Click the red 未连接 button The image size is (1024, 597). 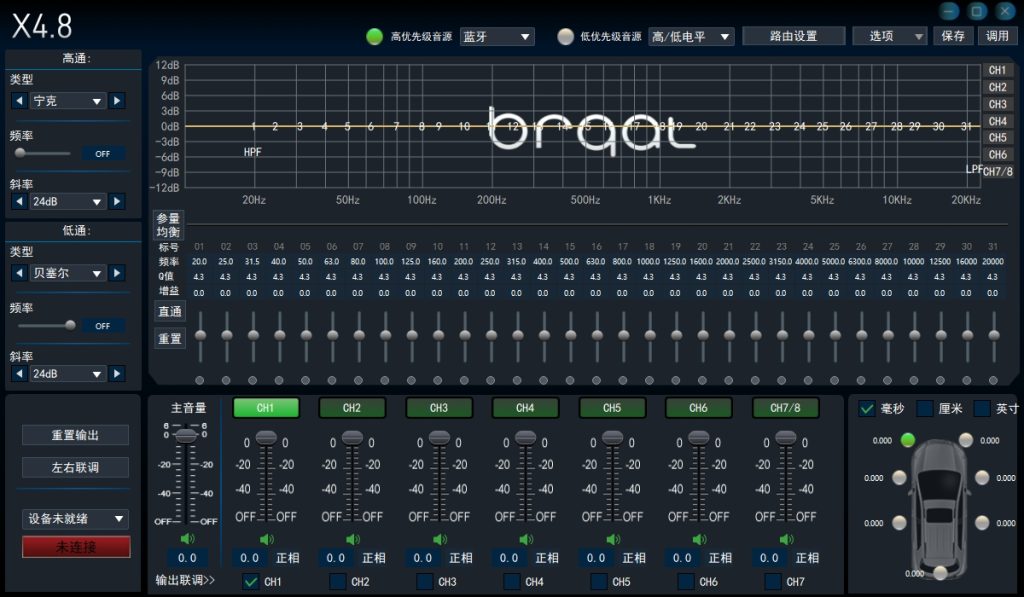tap(76, 547)
